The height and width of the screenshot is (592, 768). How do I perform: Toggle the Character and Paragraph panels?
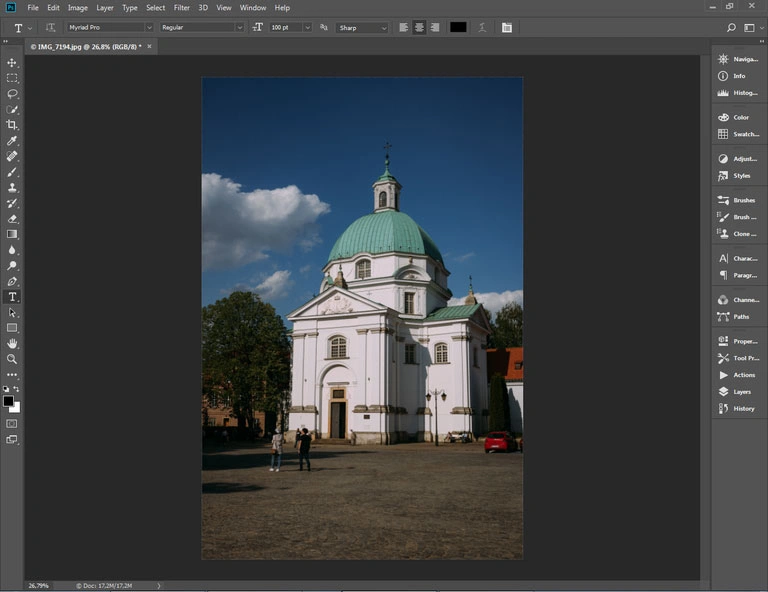tap(507, 27)
